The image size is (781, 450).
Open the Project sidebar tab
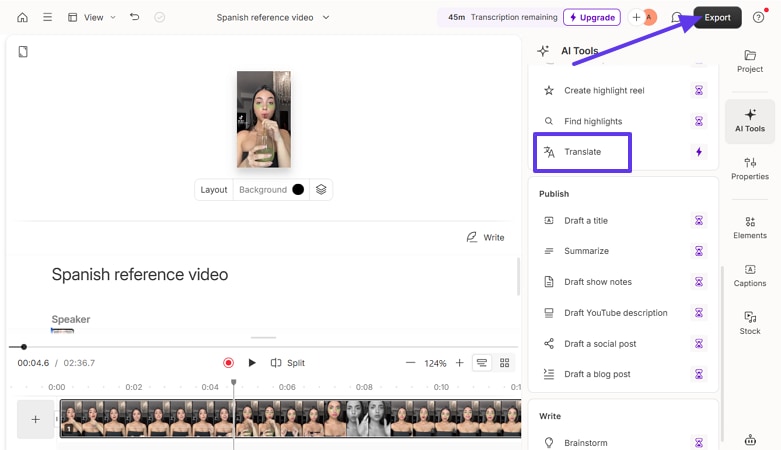click(750, 61)
